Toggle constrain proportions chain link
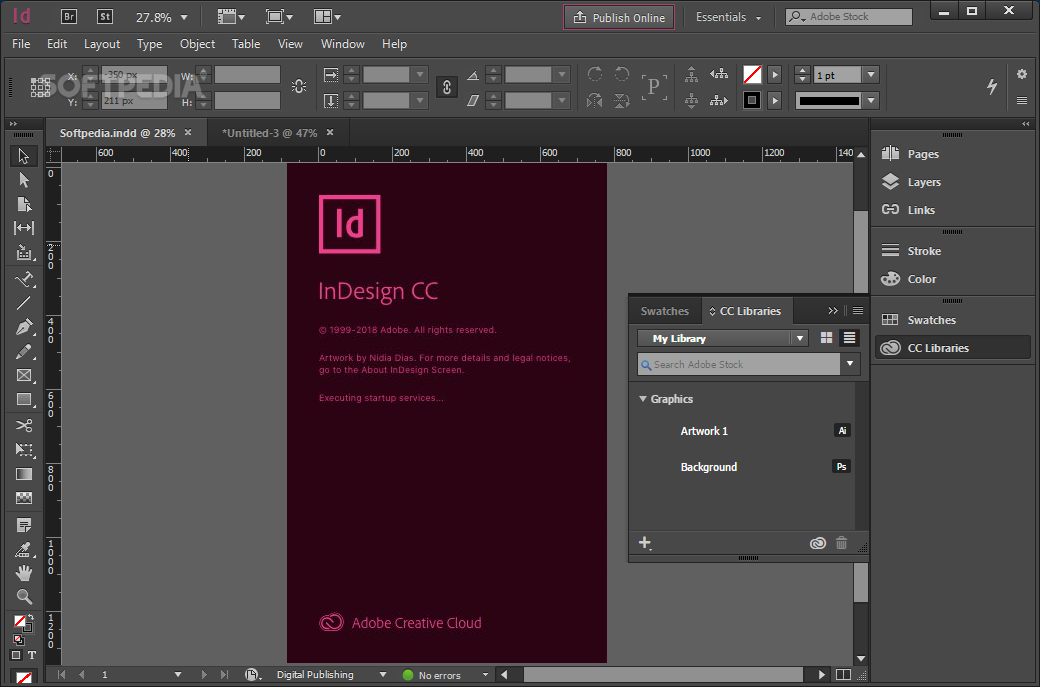 click(x=447, y=87)
